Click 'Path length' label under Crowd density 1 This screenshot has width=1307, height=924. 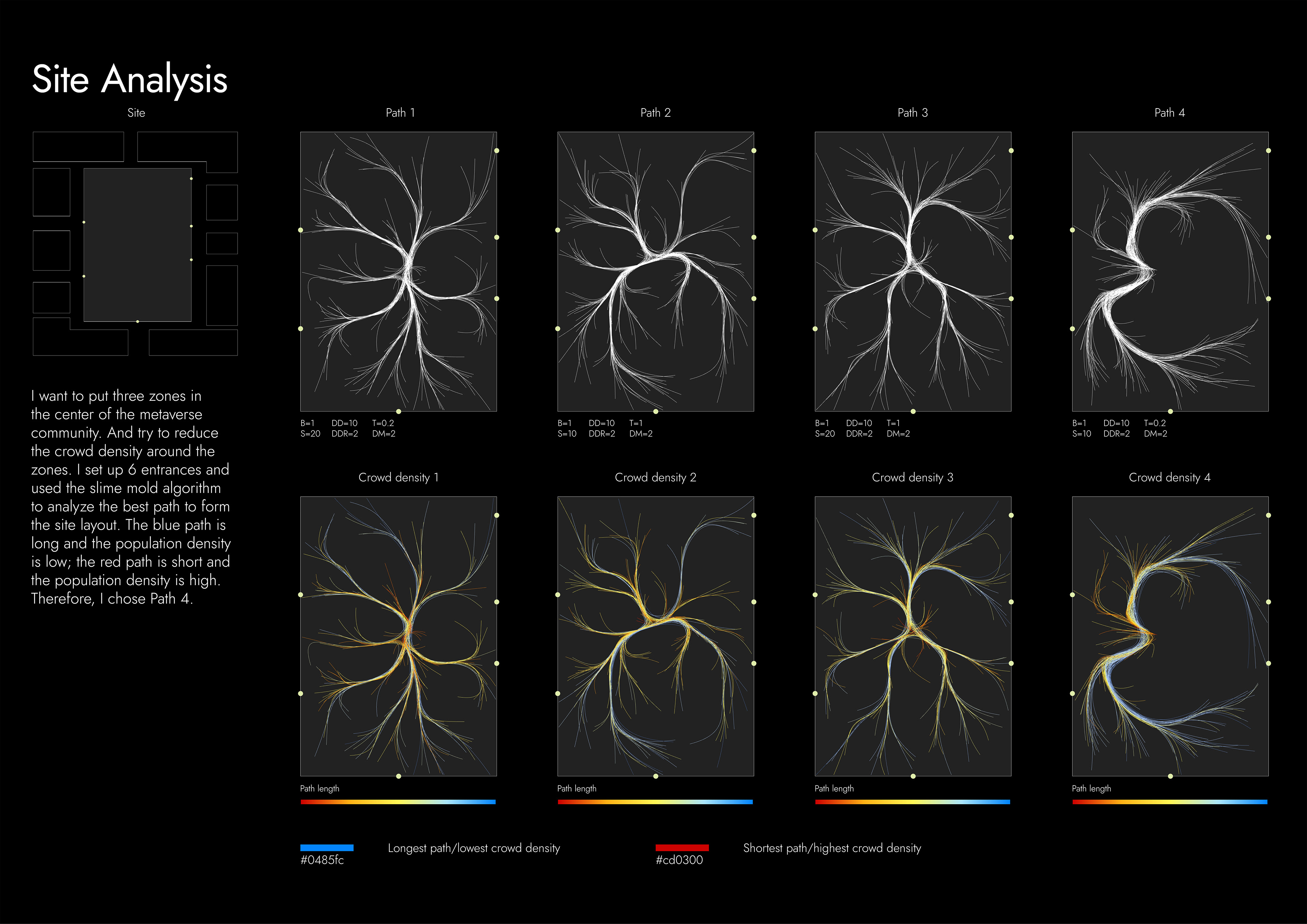click(319, 789)
